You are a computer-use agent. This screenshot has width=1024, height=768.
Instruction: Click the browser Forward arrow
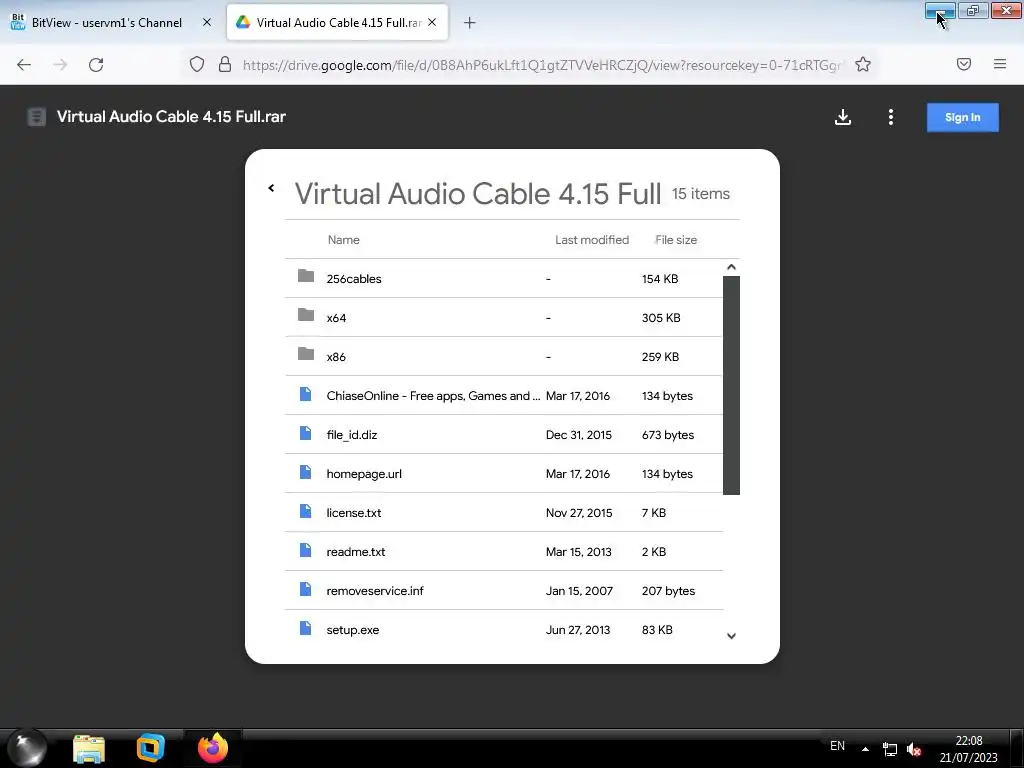(60, 65)
